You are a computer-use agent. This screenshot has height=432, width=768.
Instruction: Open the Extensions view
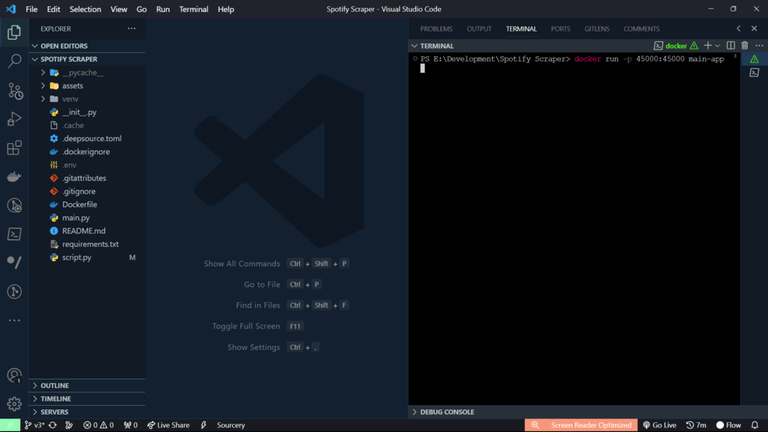tap(14, 148)
